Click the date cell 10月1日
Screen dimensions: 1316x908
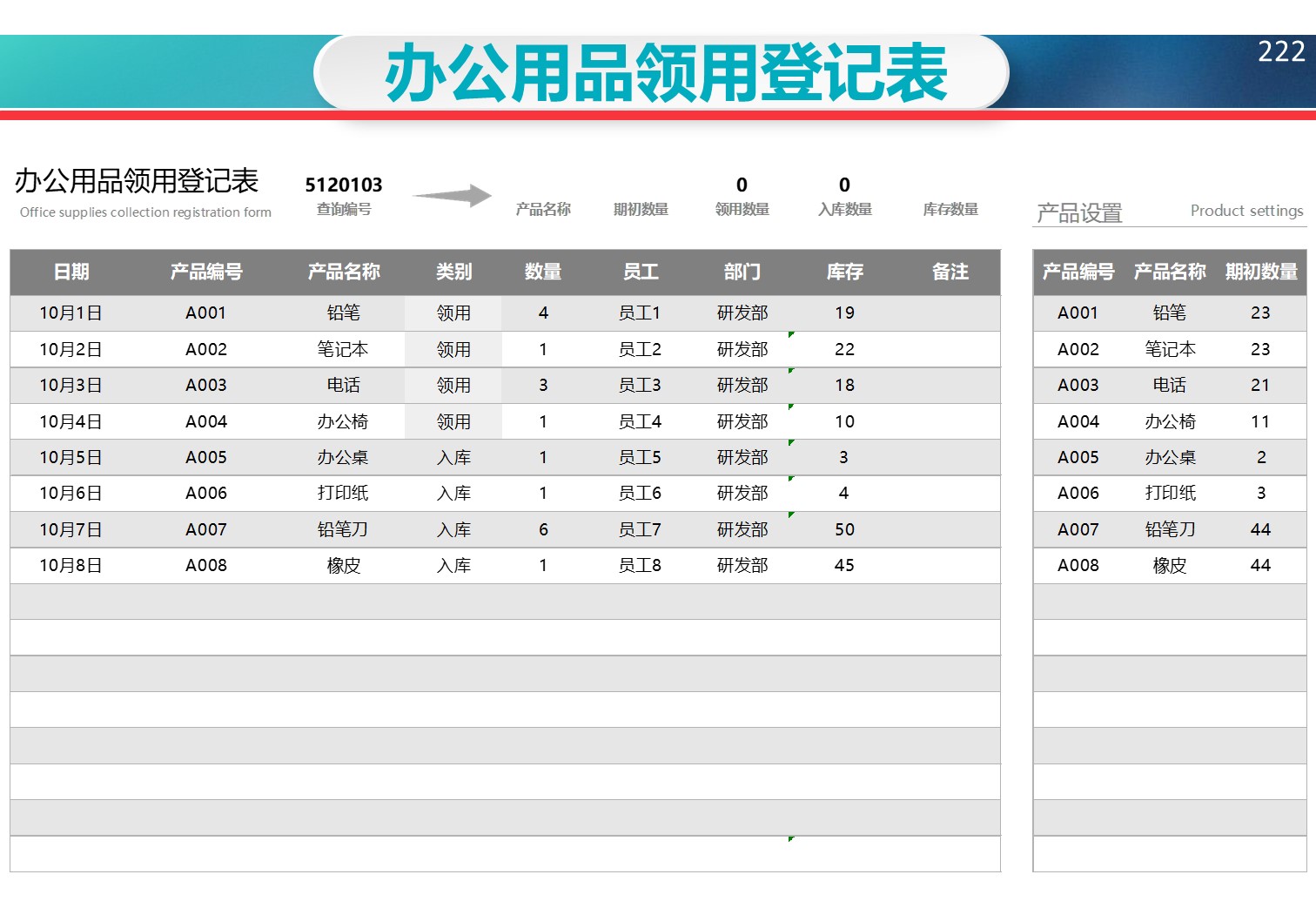(x=71, y=313)
